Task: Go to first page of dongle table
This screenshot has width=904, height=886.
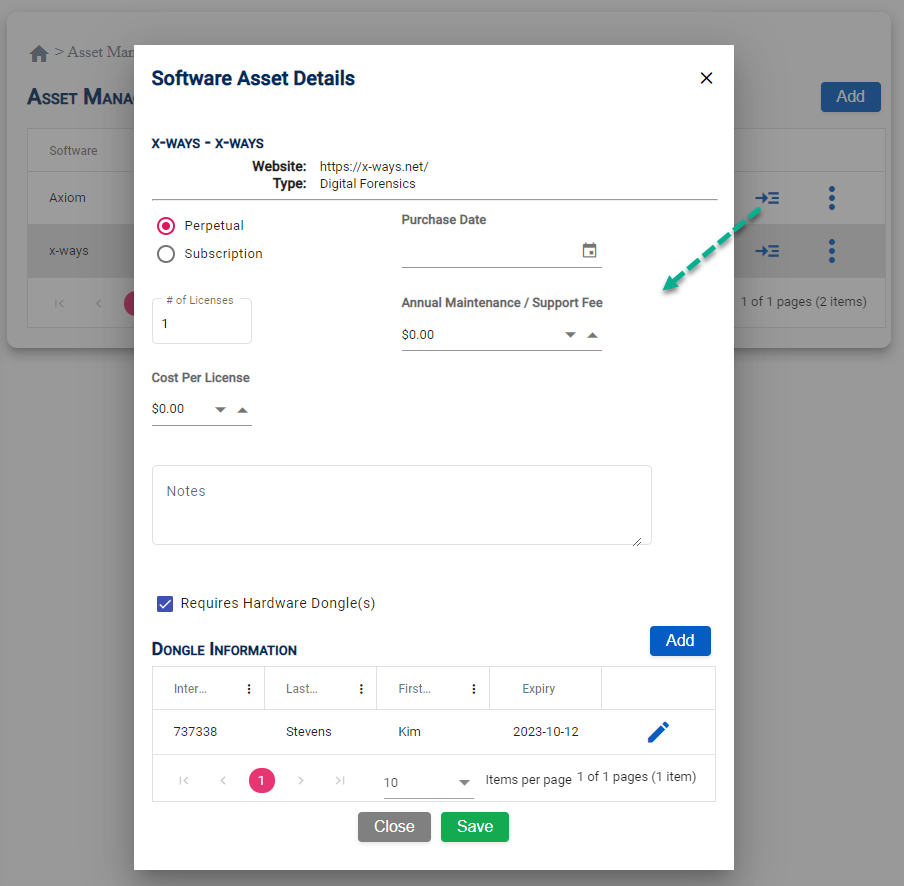Action: click(x=184, y=781)
